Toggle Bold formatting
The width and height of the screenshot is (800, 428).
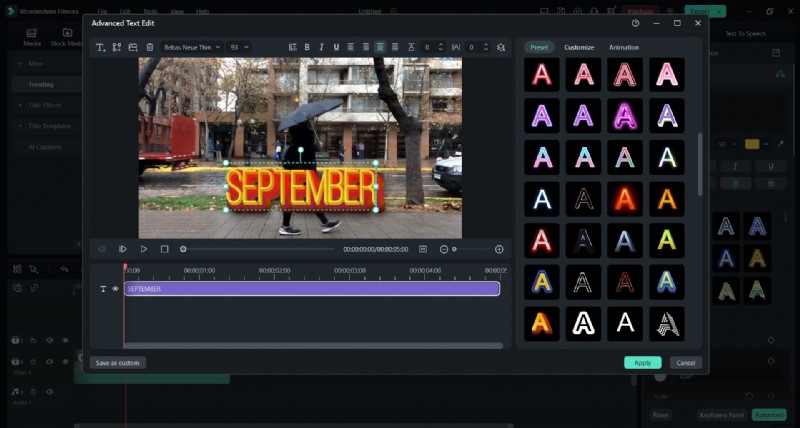307,47
